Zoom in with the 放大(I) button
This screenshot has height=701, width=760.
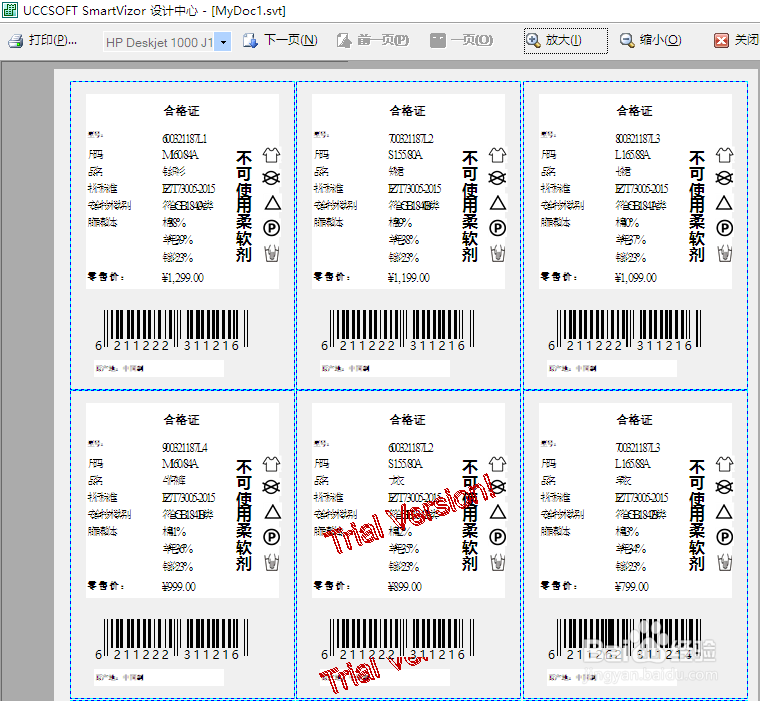point(565,41)
